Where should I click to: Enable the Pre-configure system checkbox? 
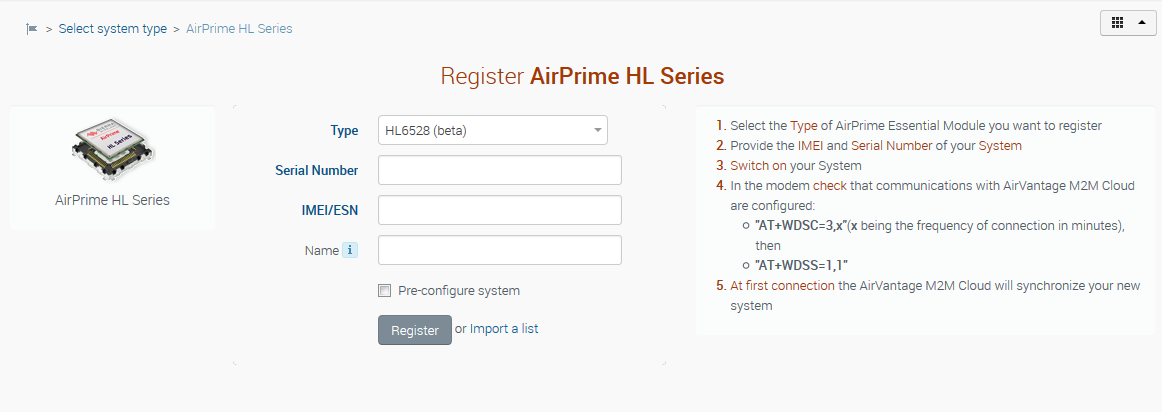point(385,290)
